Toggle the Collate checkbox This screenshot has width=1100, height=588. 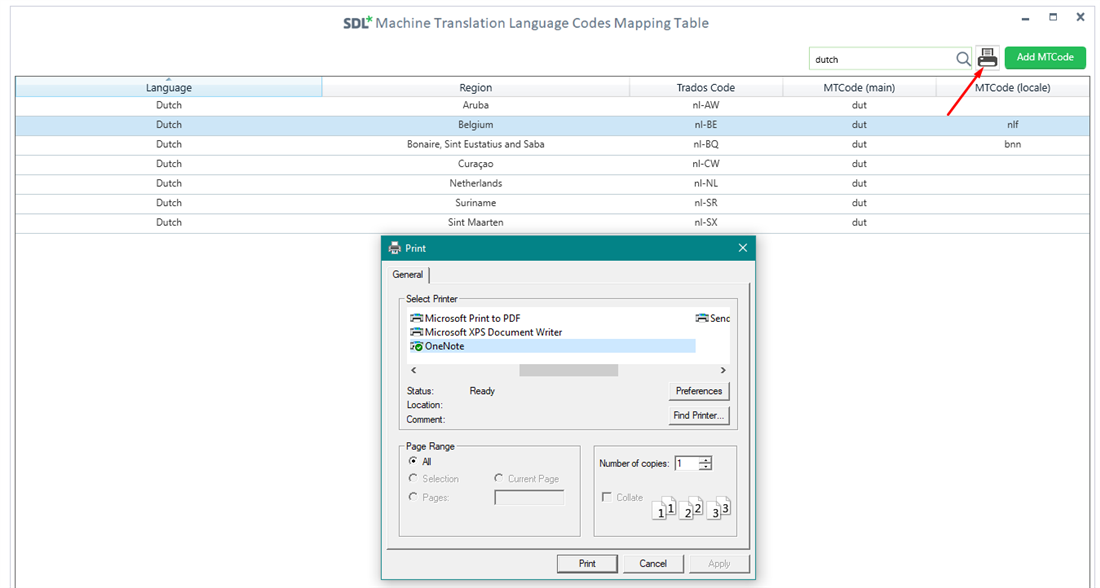(607, 497)
